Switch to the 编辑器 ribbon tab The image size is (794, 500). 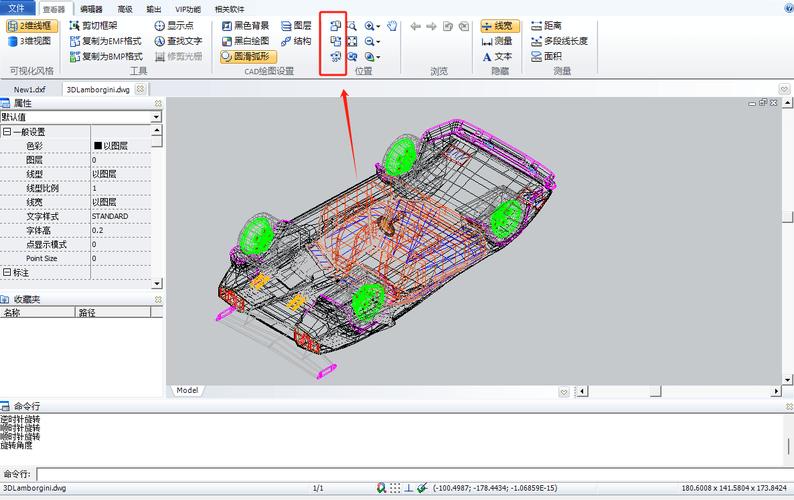[91, 9]
